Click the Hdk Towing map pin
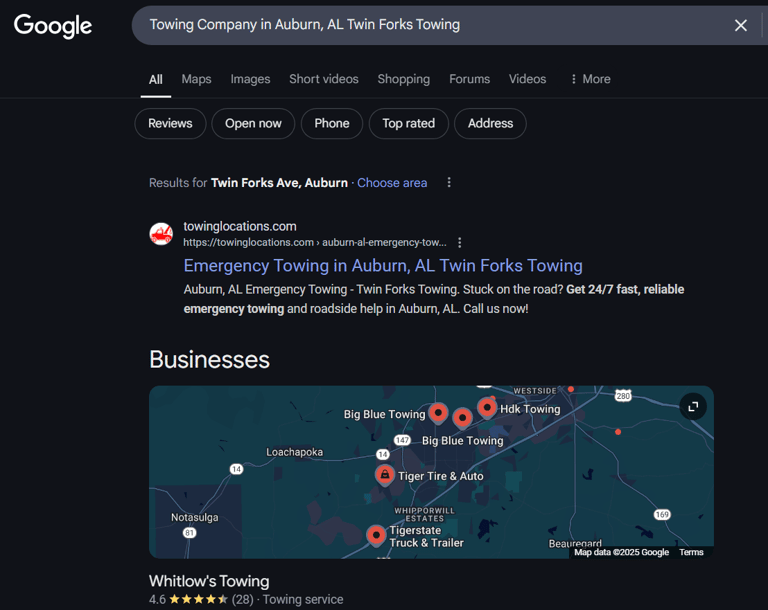 click(487, 407)
